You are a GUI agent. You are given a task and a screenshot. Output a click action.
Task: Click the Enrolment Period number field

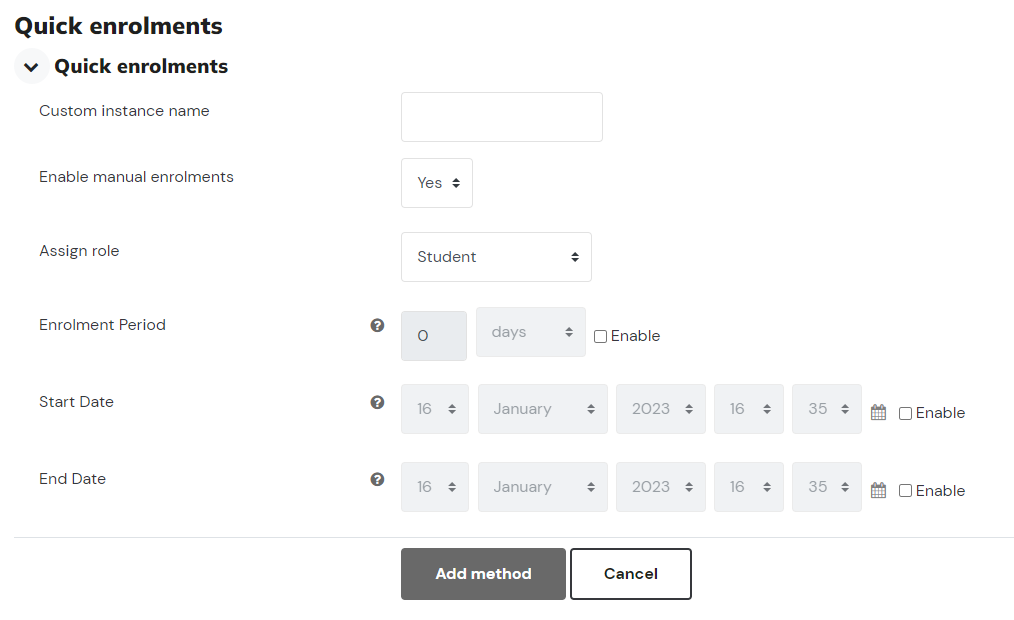(x=434, y=336)
